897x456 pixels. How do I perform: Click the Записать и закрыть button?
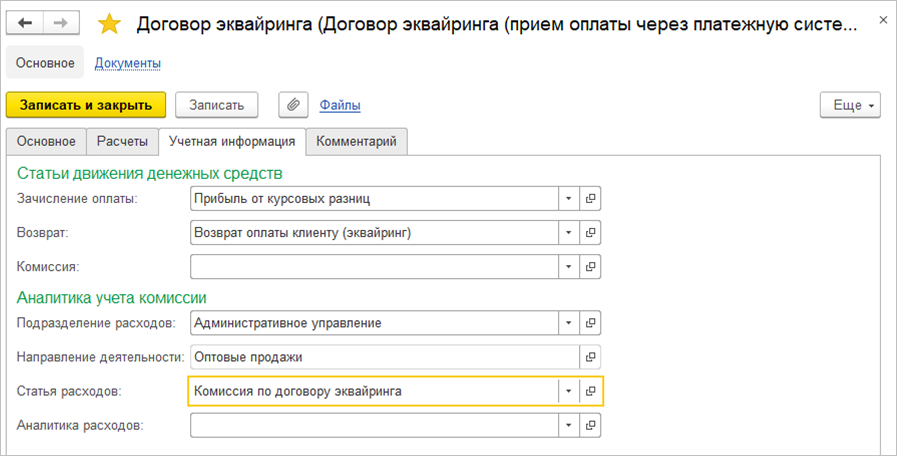pos(86,104)
